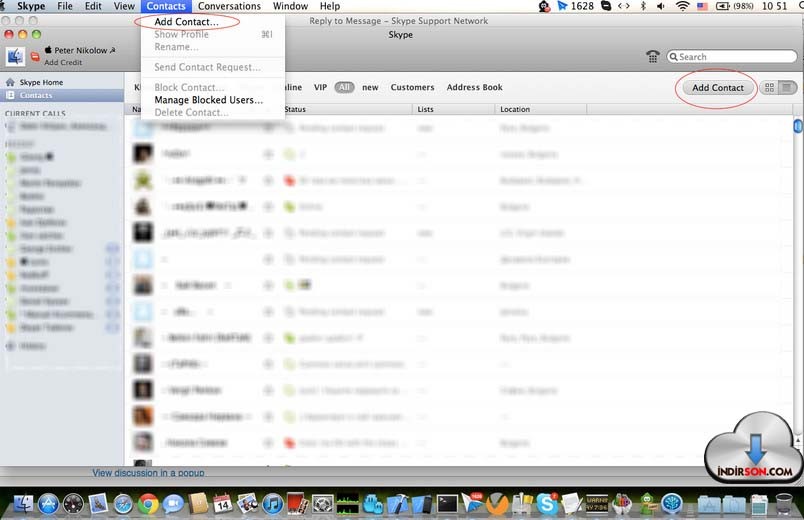Viewport: 804px width, 520px height.
Task: Select Contacts in the sidebar
Action: click(62, 95)
